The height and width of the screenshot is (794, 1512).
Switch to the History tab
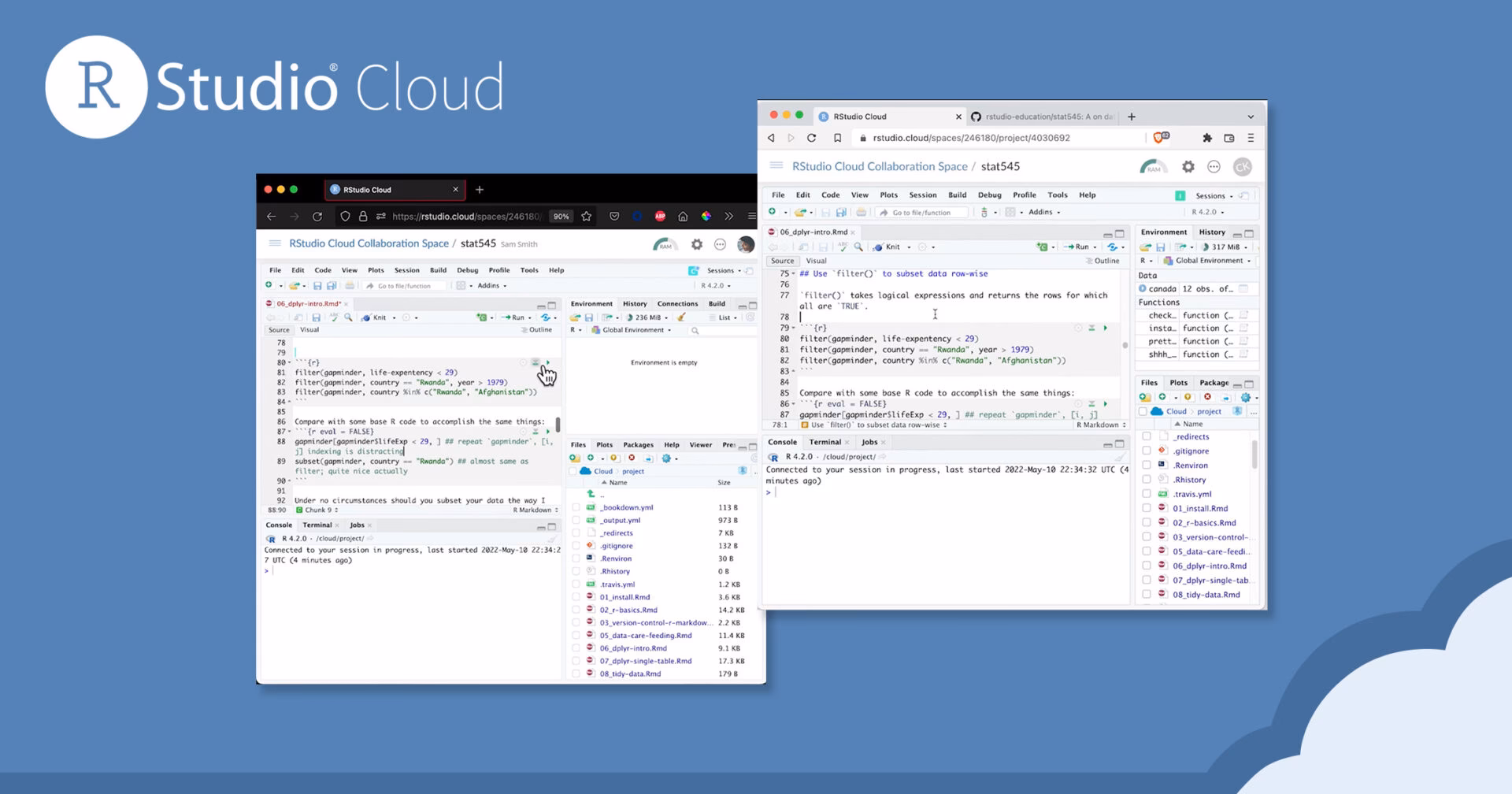1211,232
